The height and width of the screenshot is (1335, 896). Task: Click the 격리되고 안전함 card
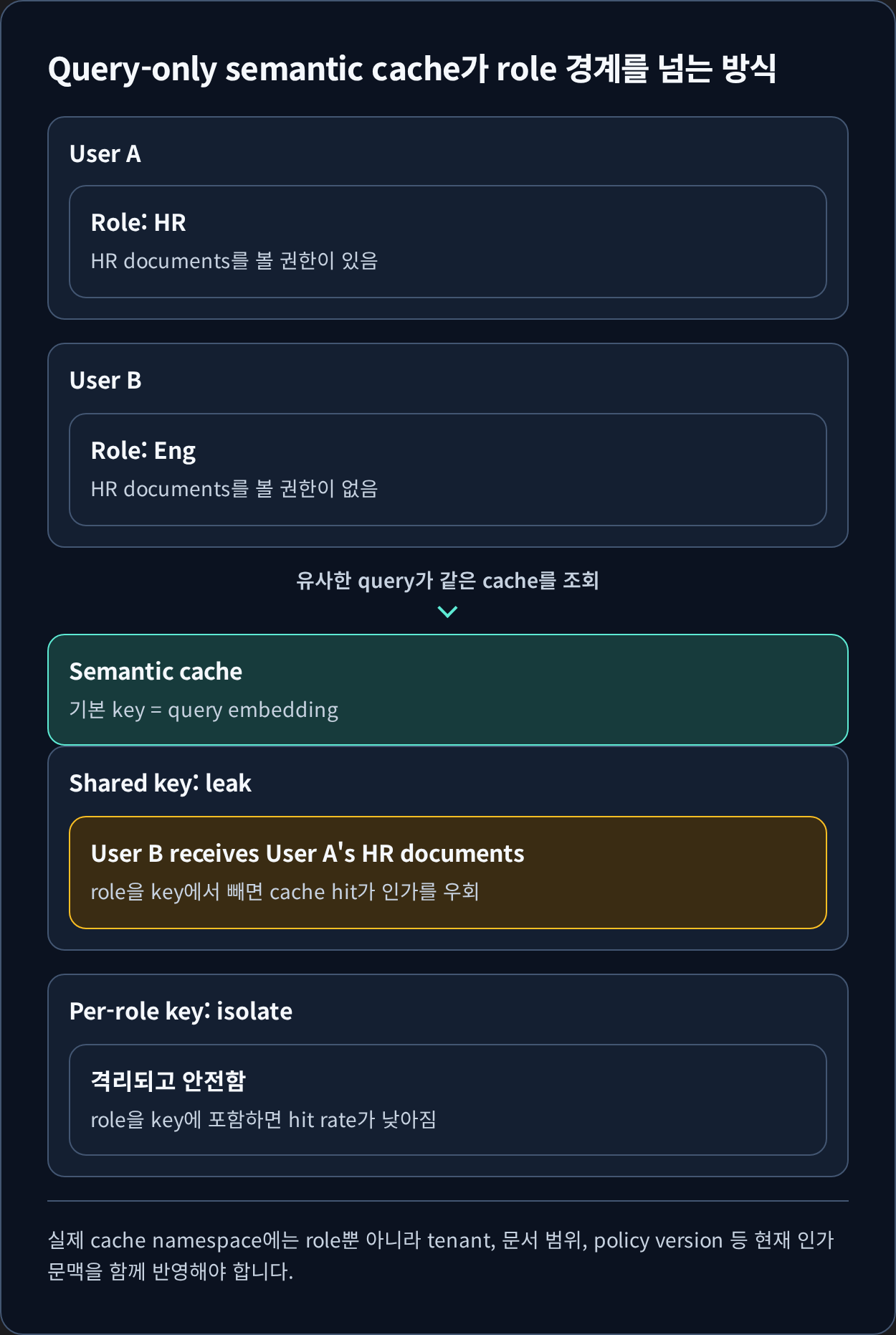coord(448,1100)
